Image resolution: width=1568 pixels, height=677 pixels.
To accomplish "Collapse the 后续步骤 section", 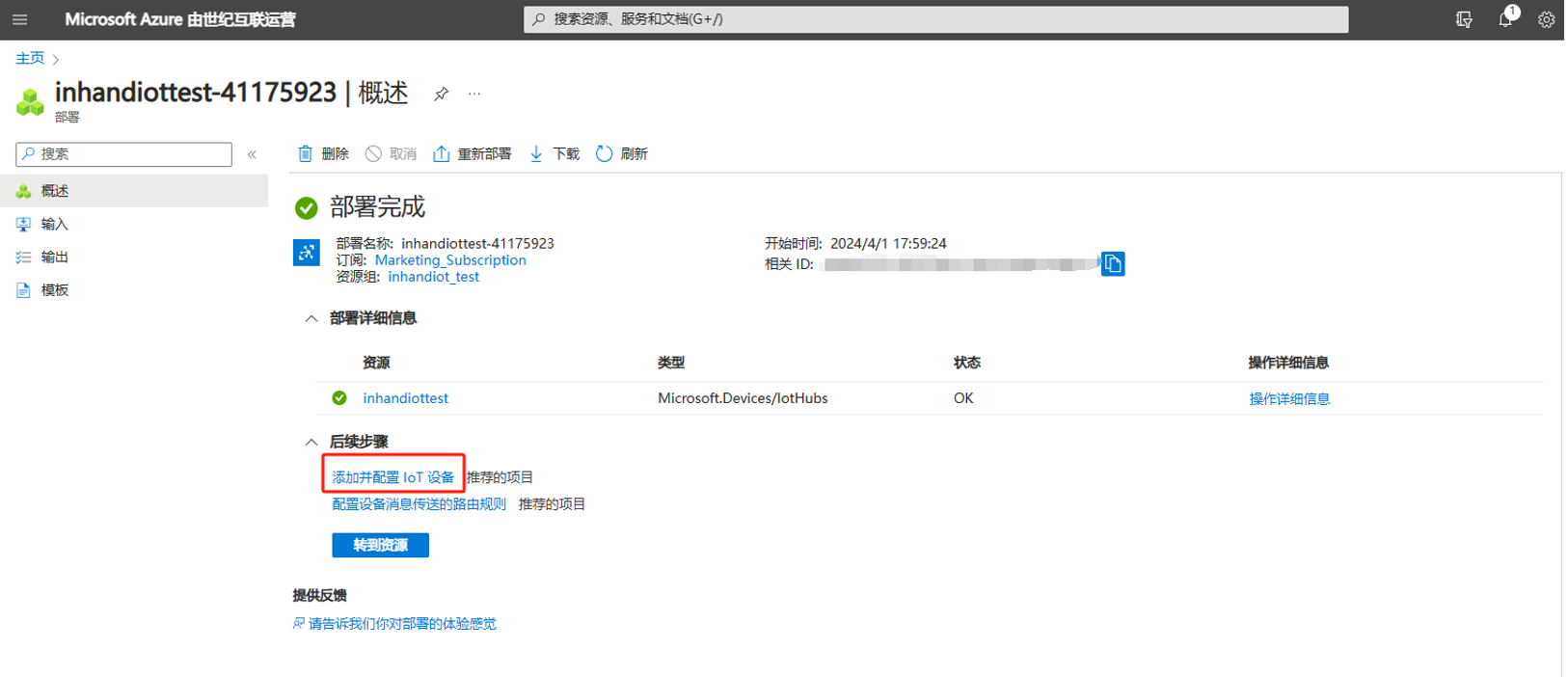I will [311, 442].
